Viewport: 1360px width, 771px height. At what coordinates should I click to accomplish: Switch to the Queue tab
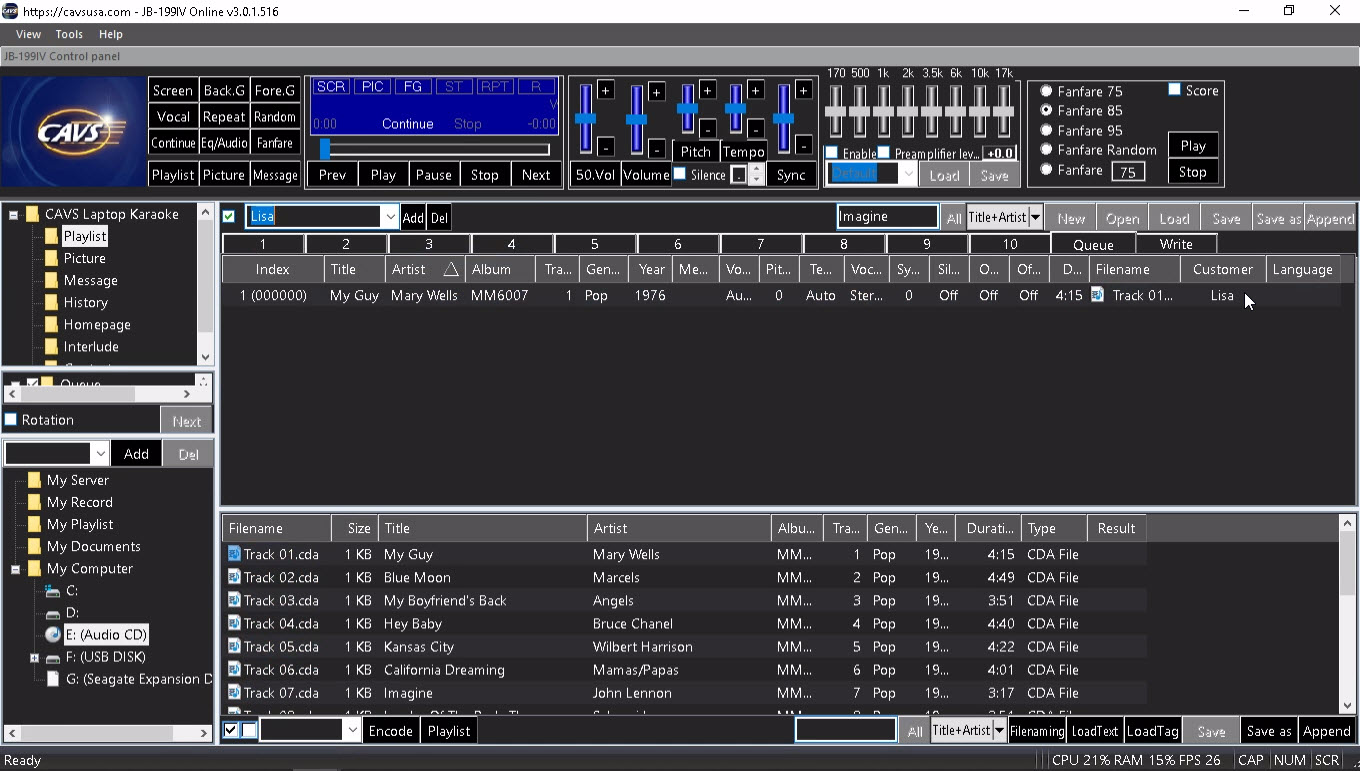tap(1093, 244)
